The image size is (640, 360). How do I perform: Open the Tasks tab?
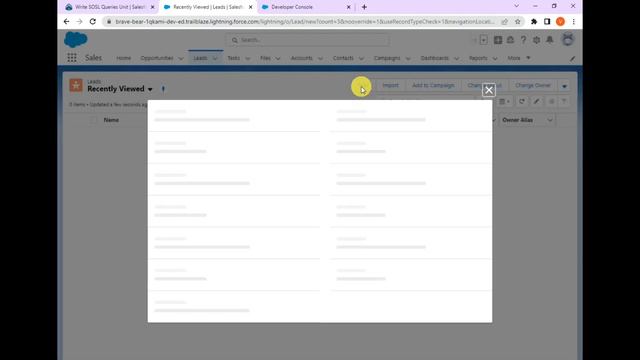233,58
